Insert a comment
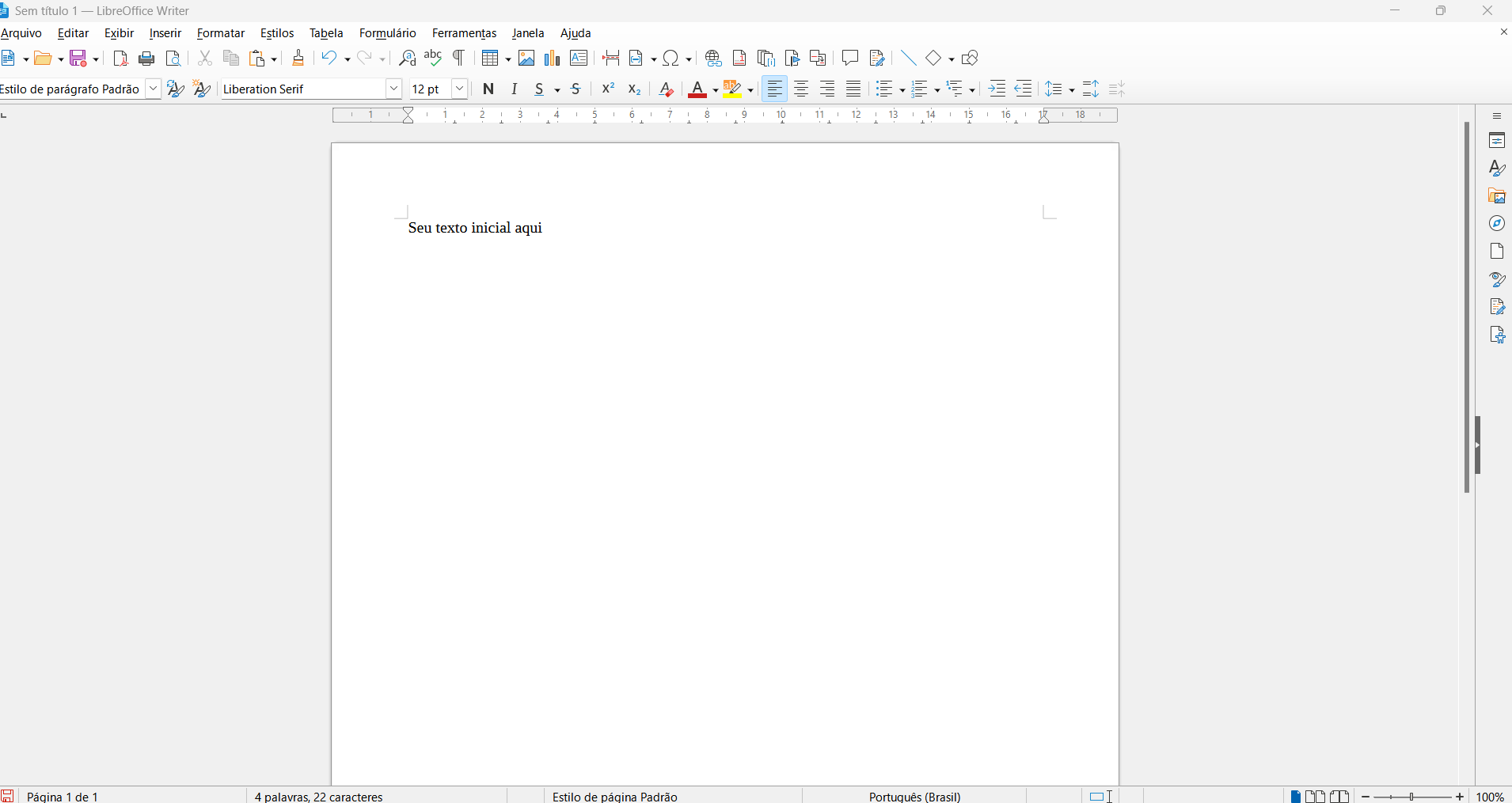 tap(850, 58)
